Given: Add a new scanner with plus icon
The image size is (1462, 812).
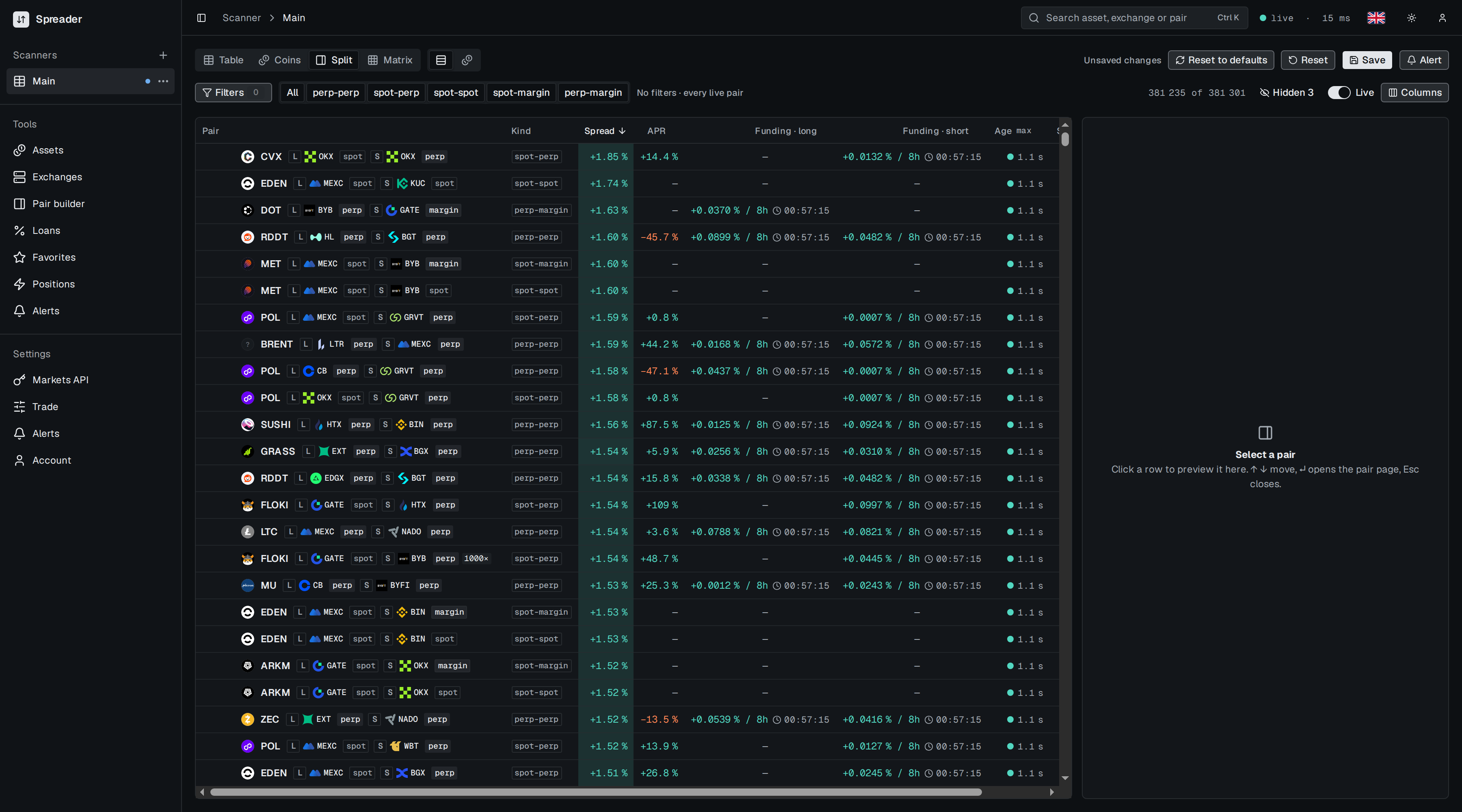Looking at the screenshot, I should tap(163, 55).
